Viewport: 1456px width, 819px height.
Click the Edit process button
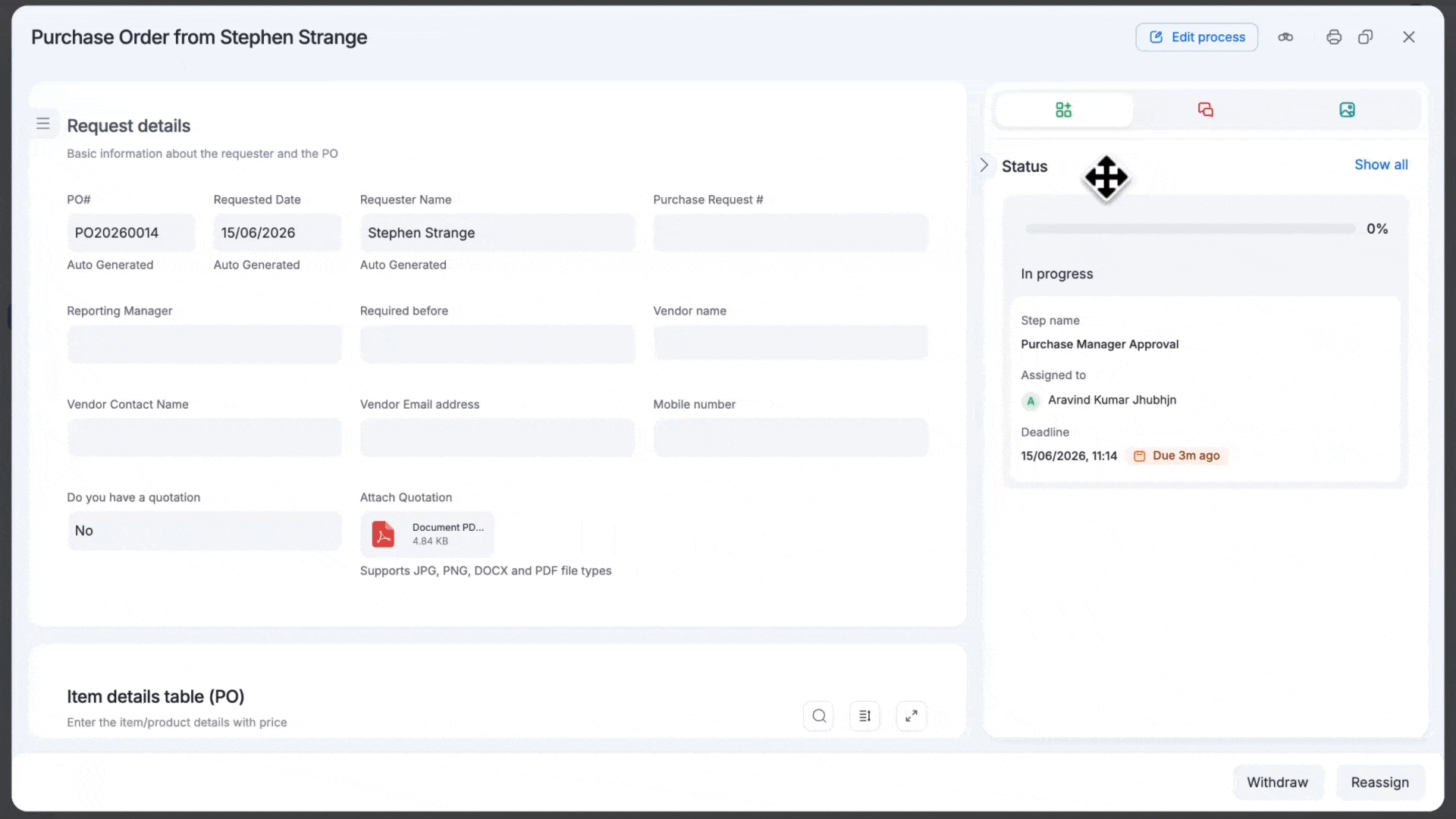(x=1197, y=37)
